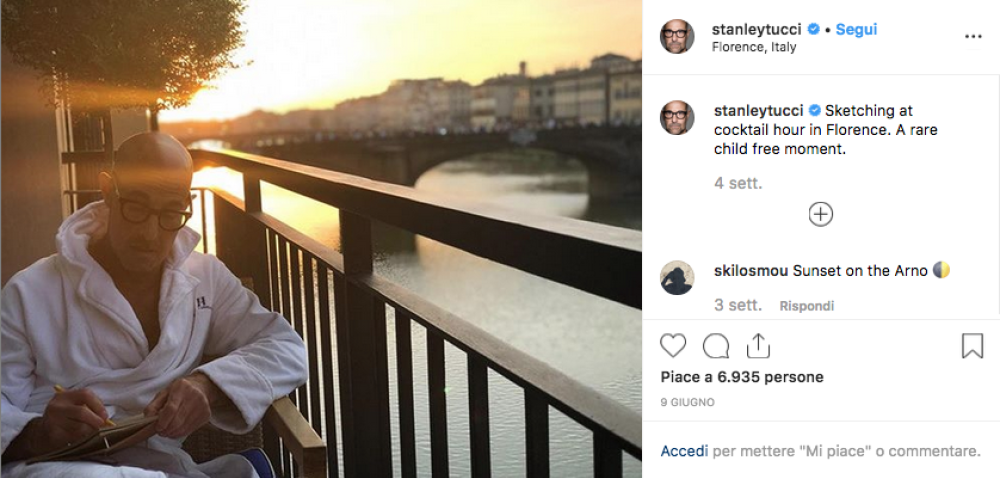Click Accedi to log in
The height and width of the screenshot is (478, 1000).
click(684, 451)
